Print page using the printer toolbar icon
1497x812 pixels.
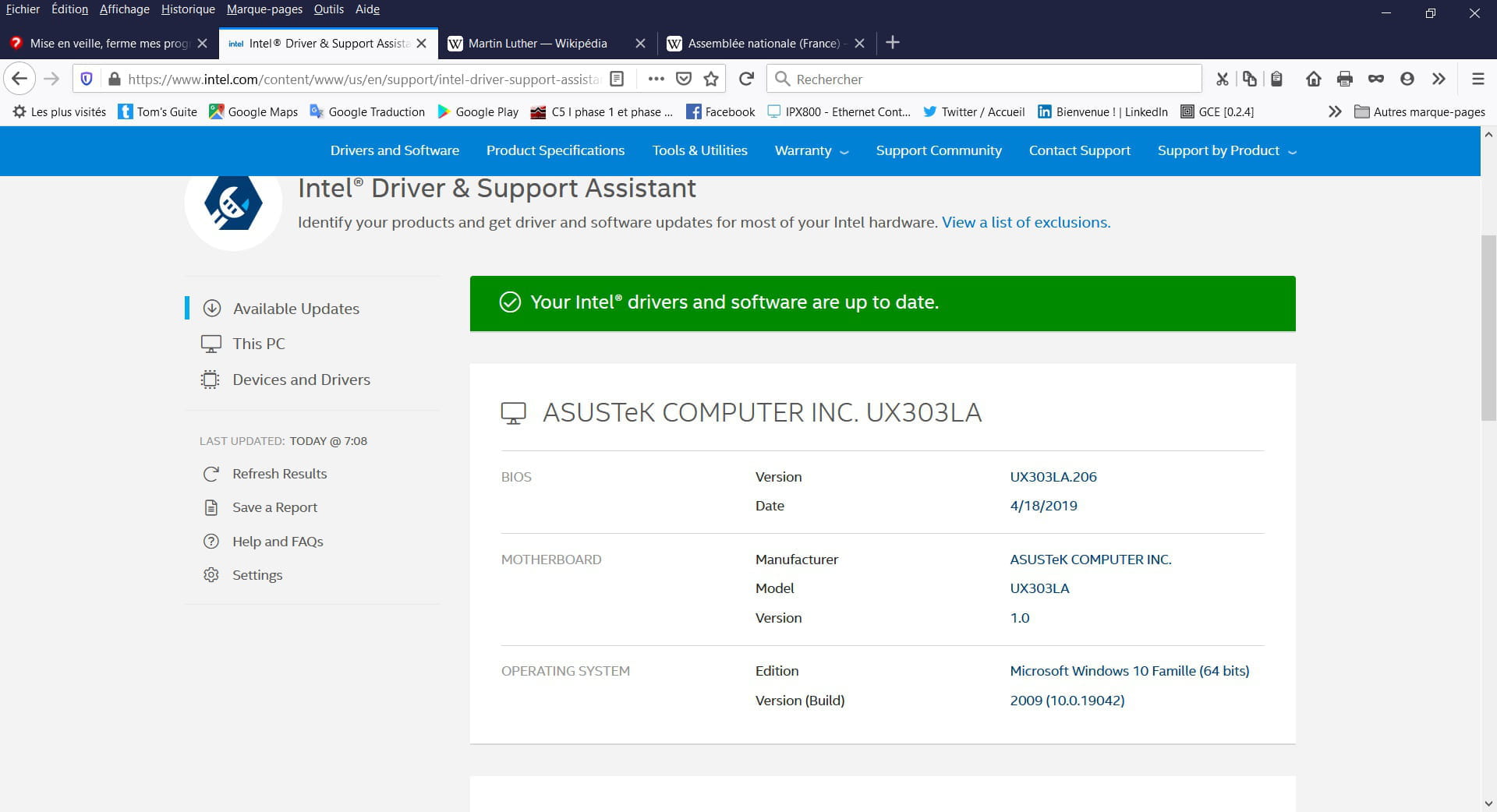coord(1344,79)
